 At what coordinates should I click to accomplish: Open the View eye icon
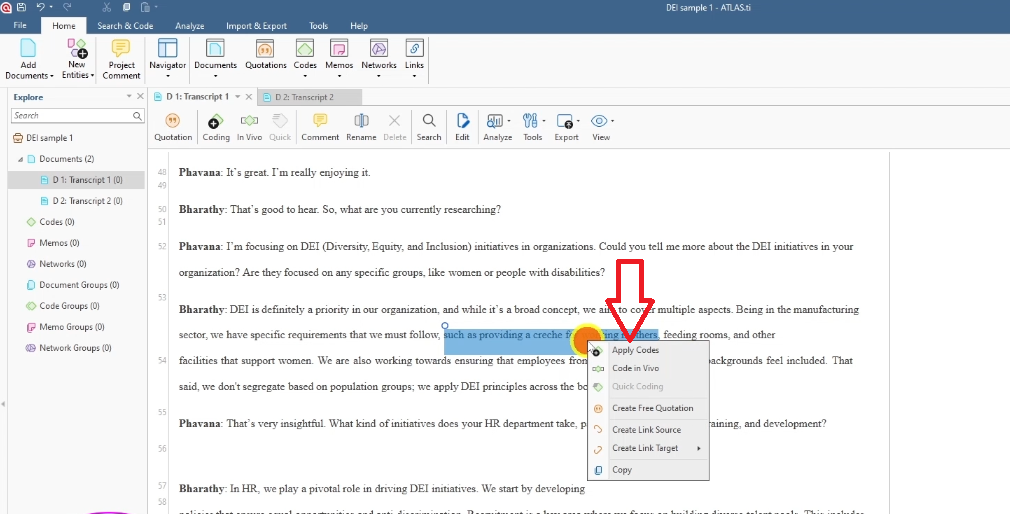tap(599, 121)
